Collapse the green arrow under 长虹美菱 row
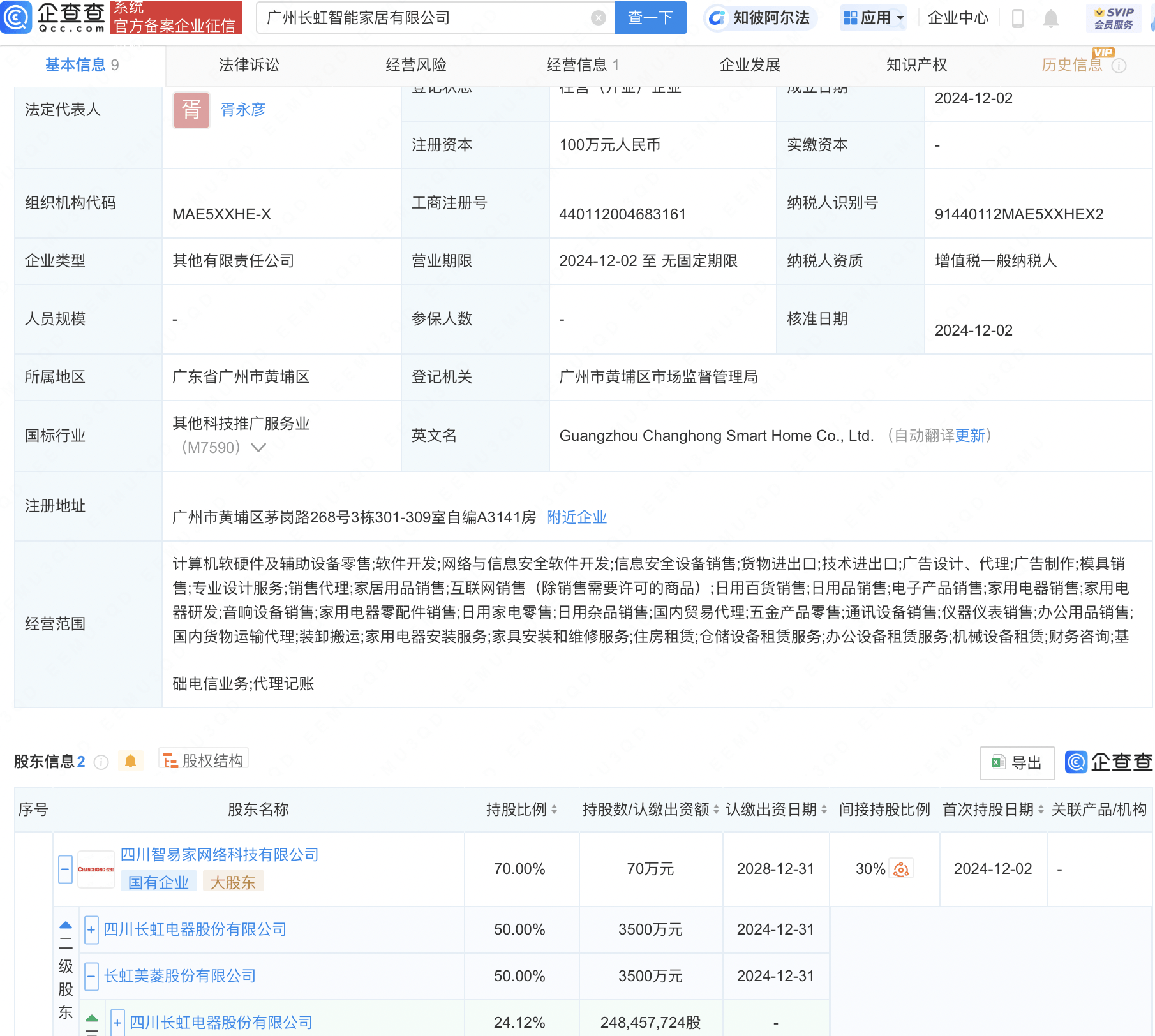Image resolution: width=1155 pixels, height=1036 pixels. [x=92, y=1018]
